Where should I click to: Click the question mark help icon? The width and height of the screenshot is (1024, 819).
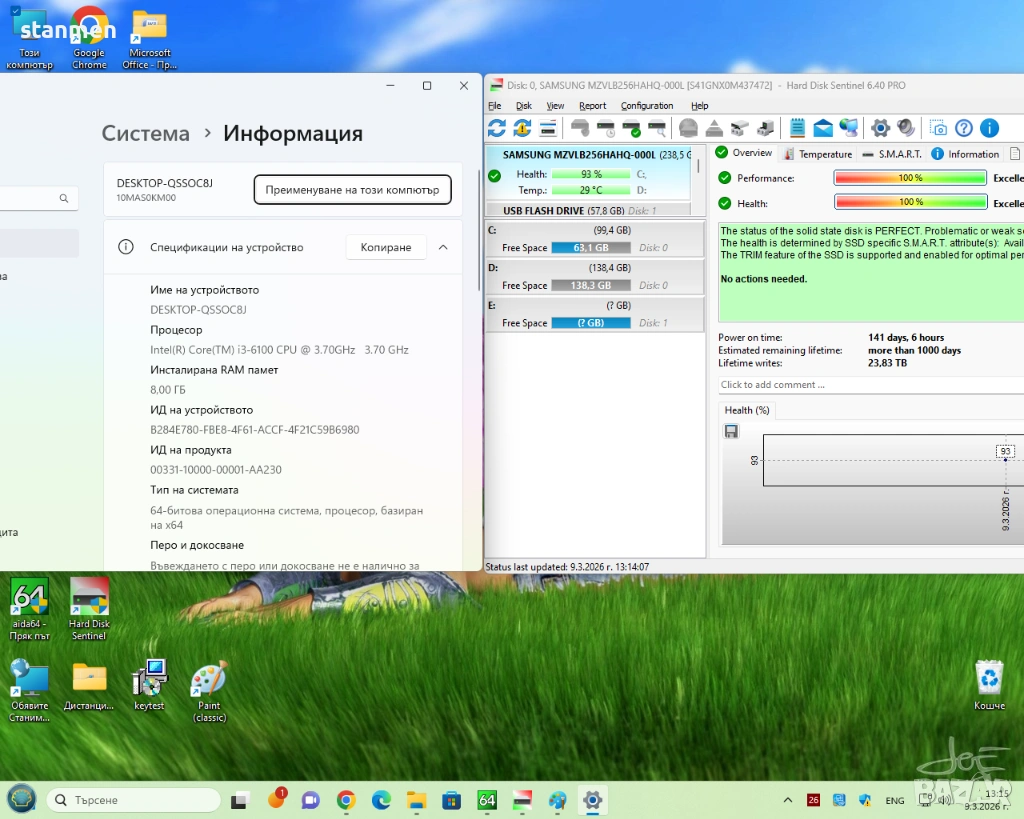pos(964,128)
